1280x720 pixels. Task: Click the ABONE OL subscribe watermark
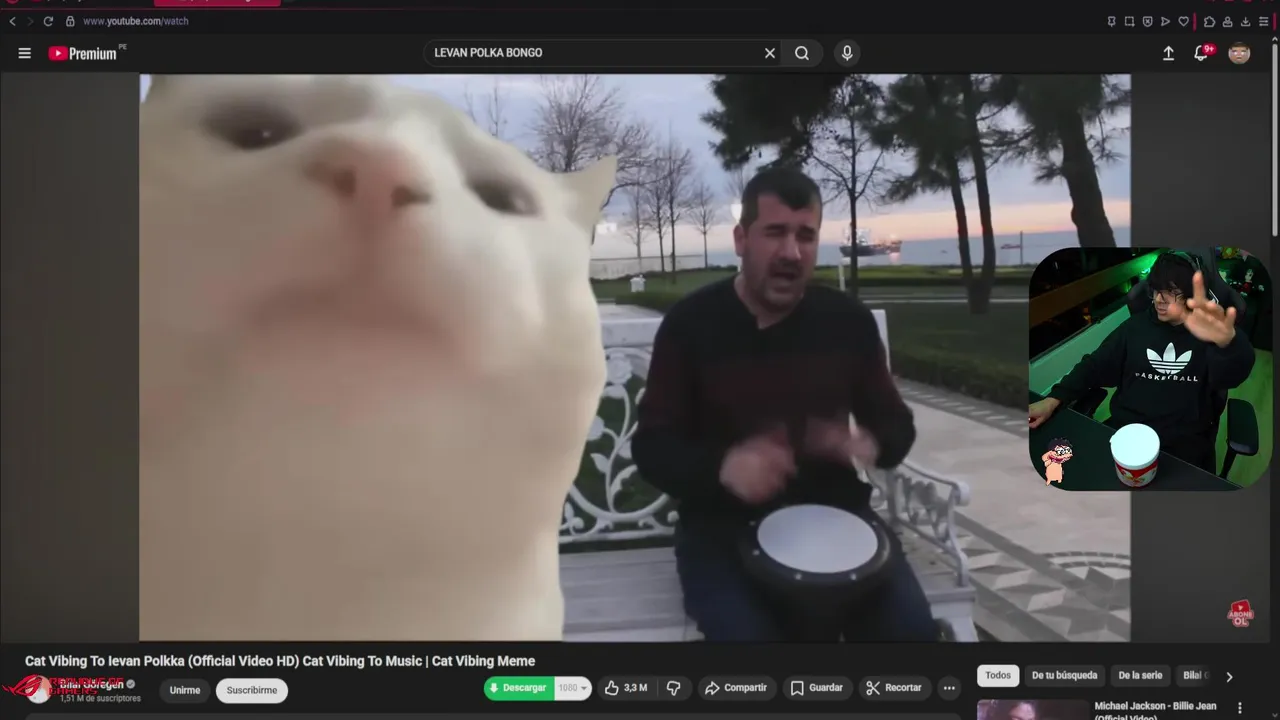[1240, 613]
